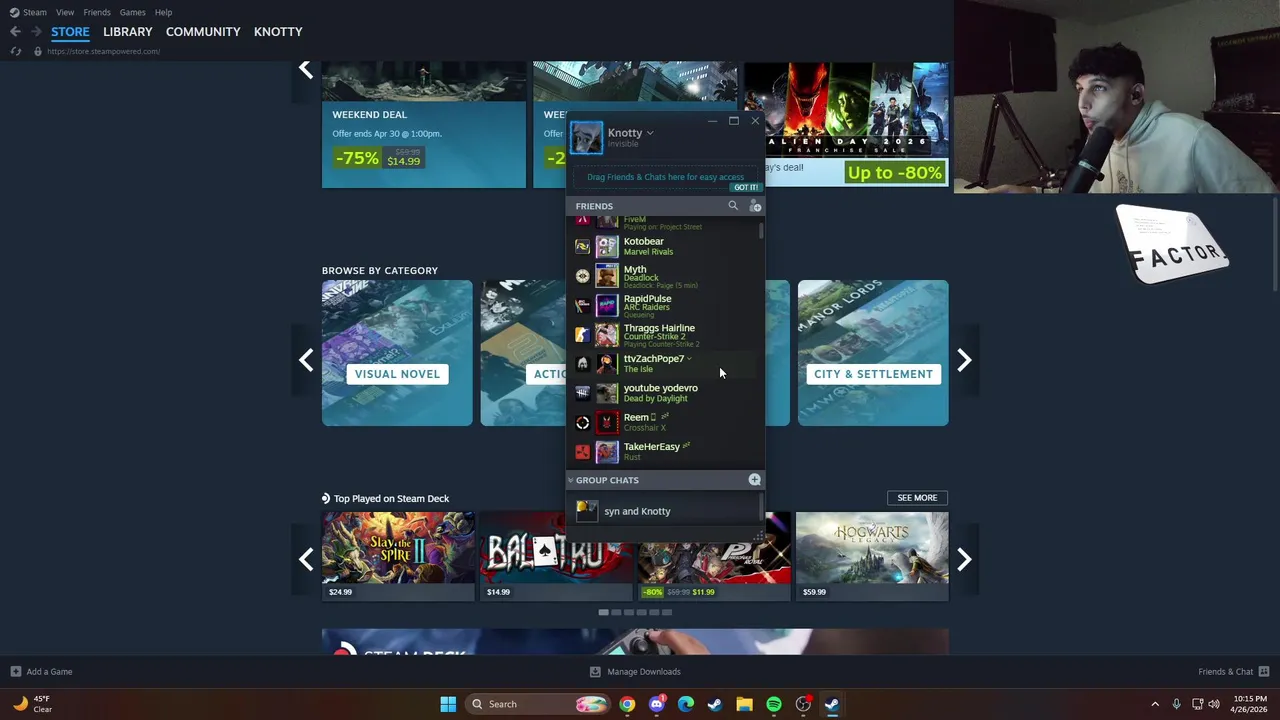The image size is (1280, 720).
Task: Open the CITY & SETTLEMENT category
Action: [x=873, y=353]
